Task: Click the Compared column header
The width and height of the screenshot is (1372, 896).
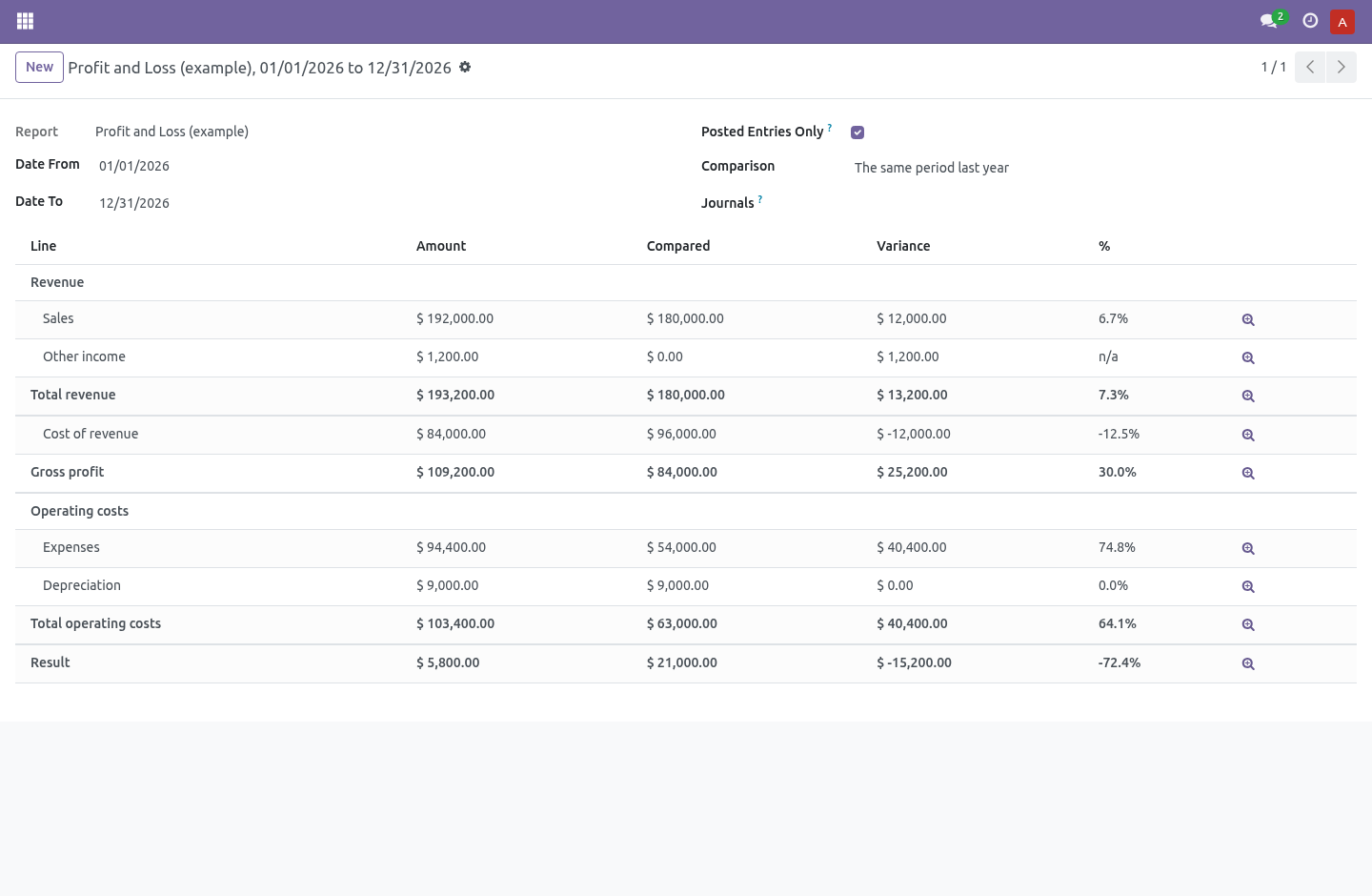Action: pyautogui.click(x=678, y=246)
